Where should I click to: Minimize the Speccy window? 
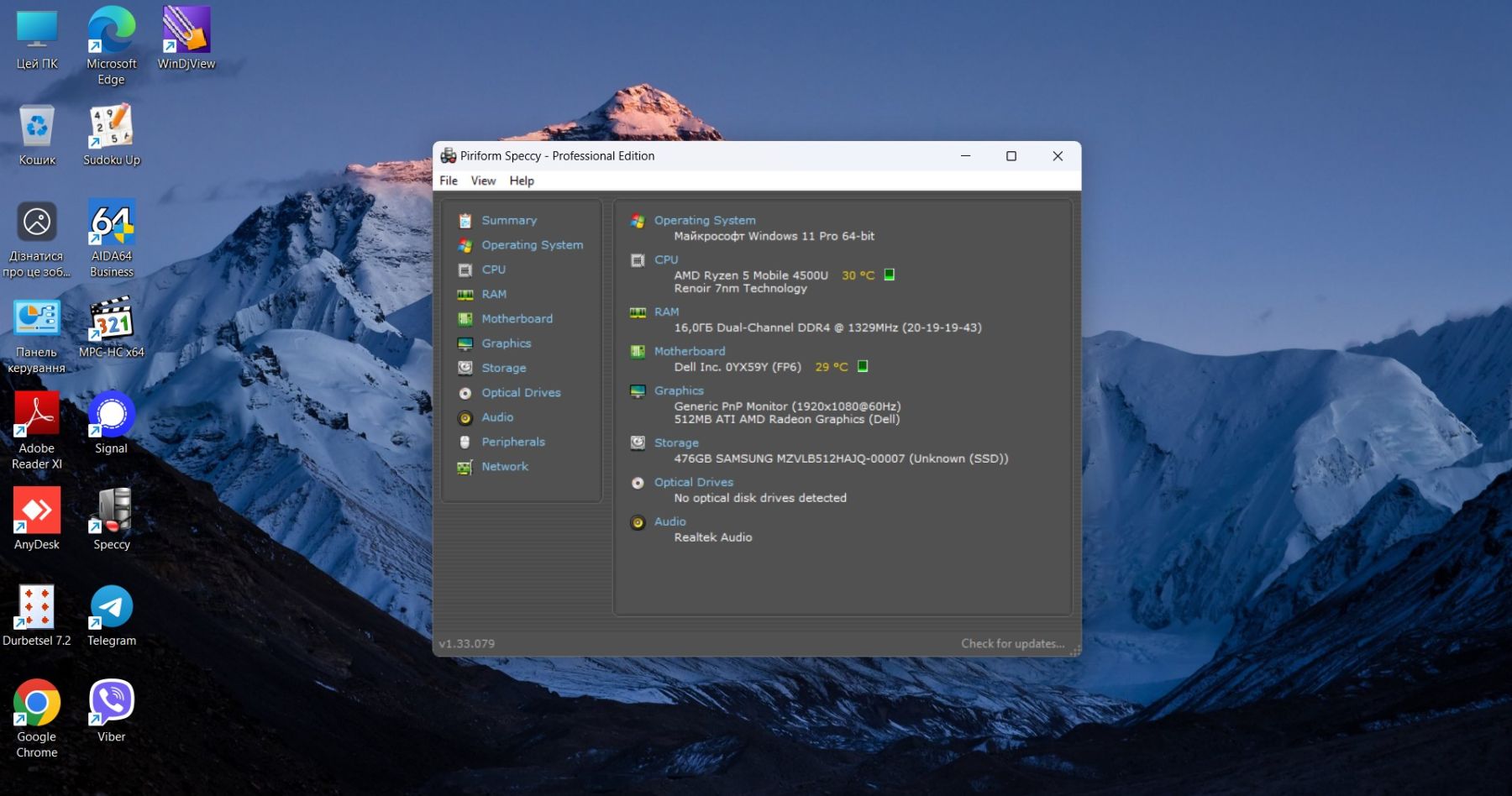point(966,156)
